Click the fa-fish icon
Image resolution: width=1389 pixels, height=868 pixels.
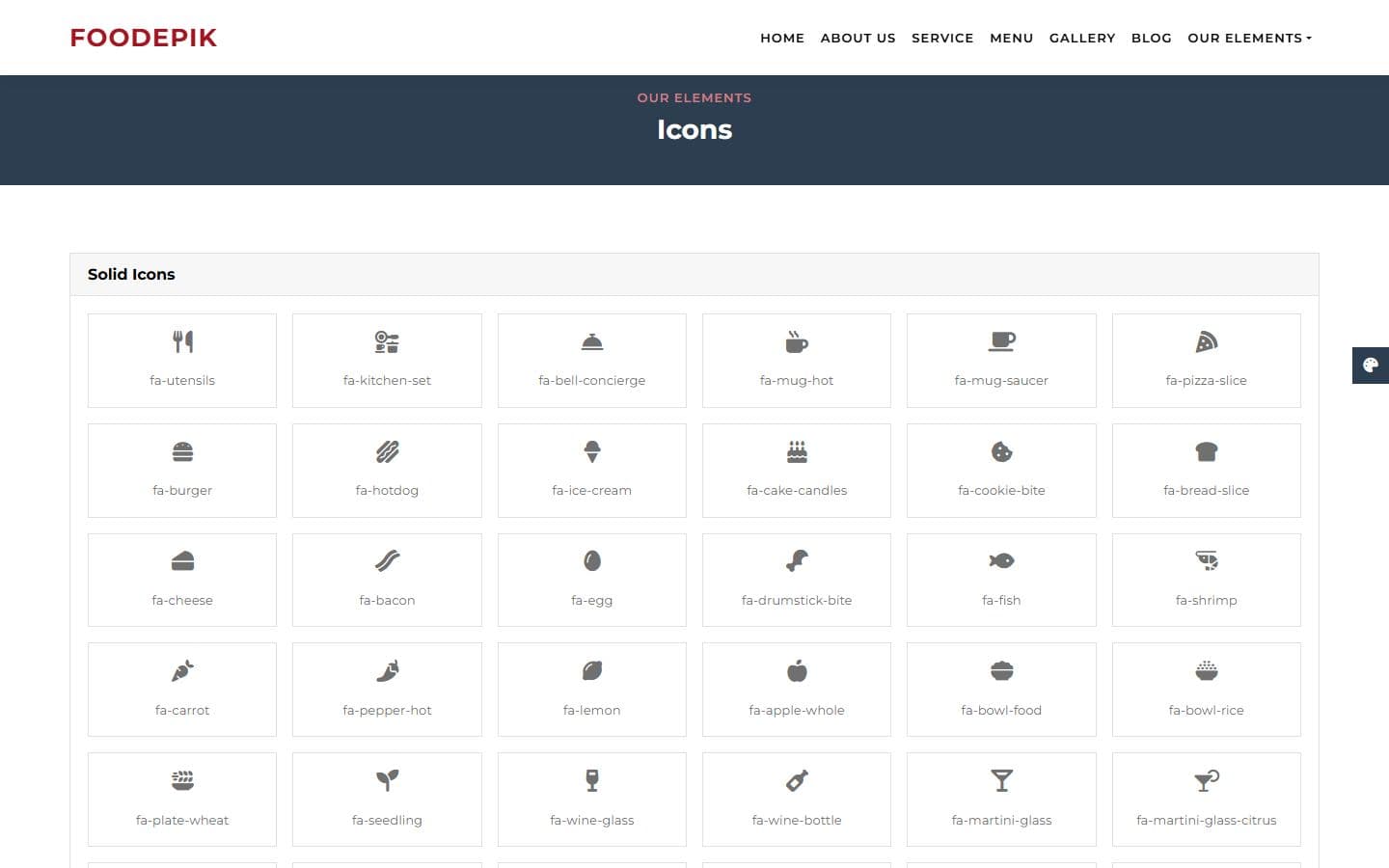click(x=1001, y=561)
